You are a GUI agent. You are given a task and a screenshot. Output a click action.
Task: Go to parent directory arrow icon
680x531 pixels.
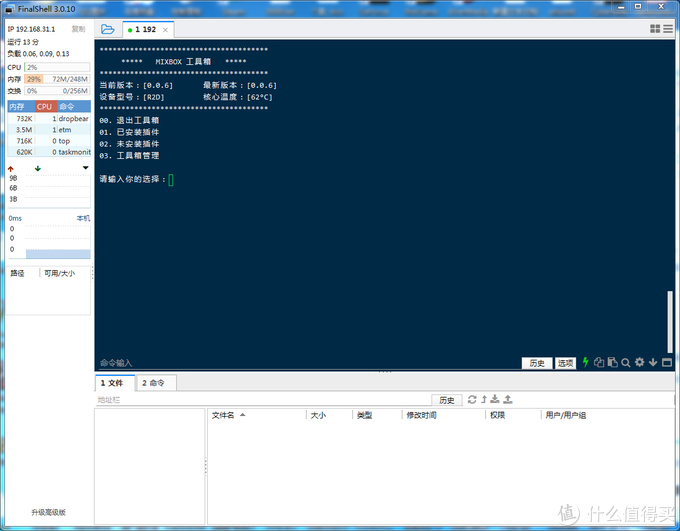click(x=484, y=399)
